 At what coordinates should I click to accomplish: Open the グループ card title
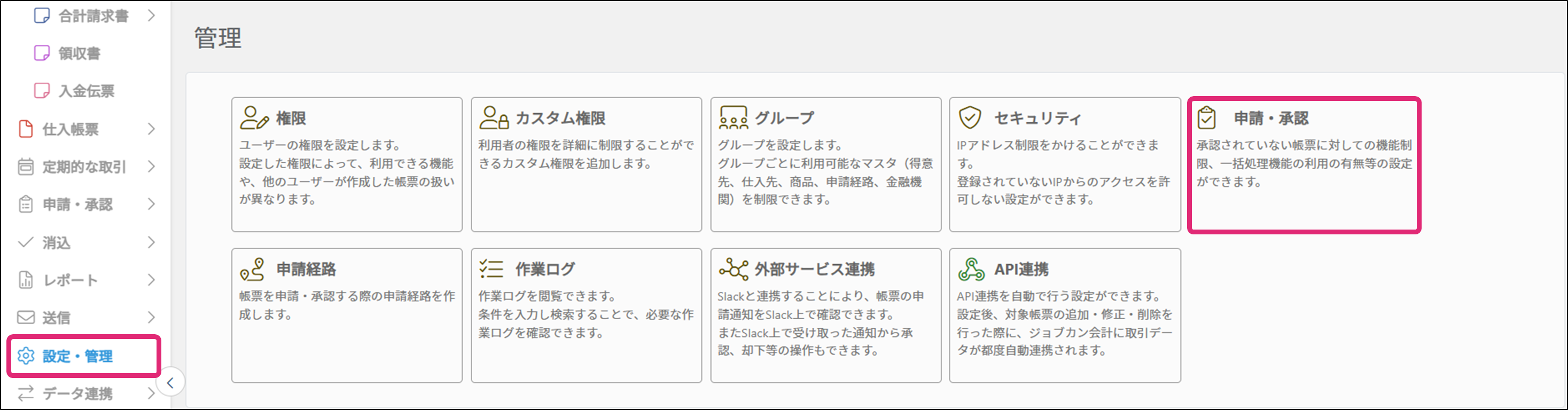tap(785, 118)
